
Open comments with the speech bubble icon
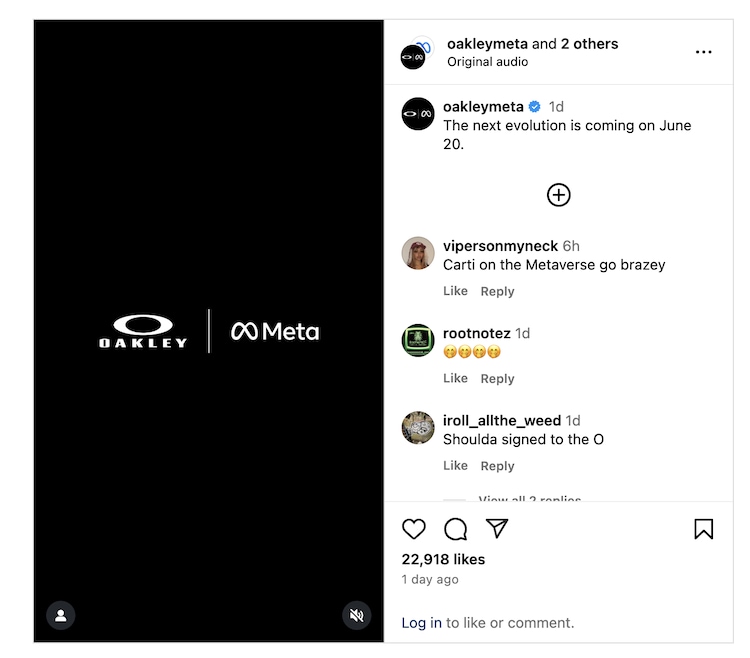(455, 529)
